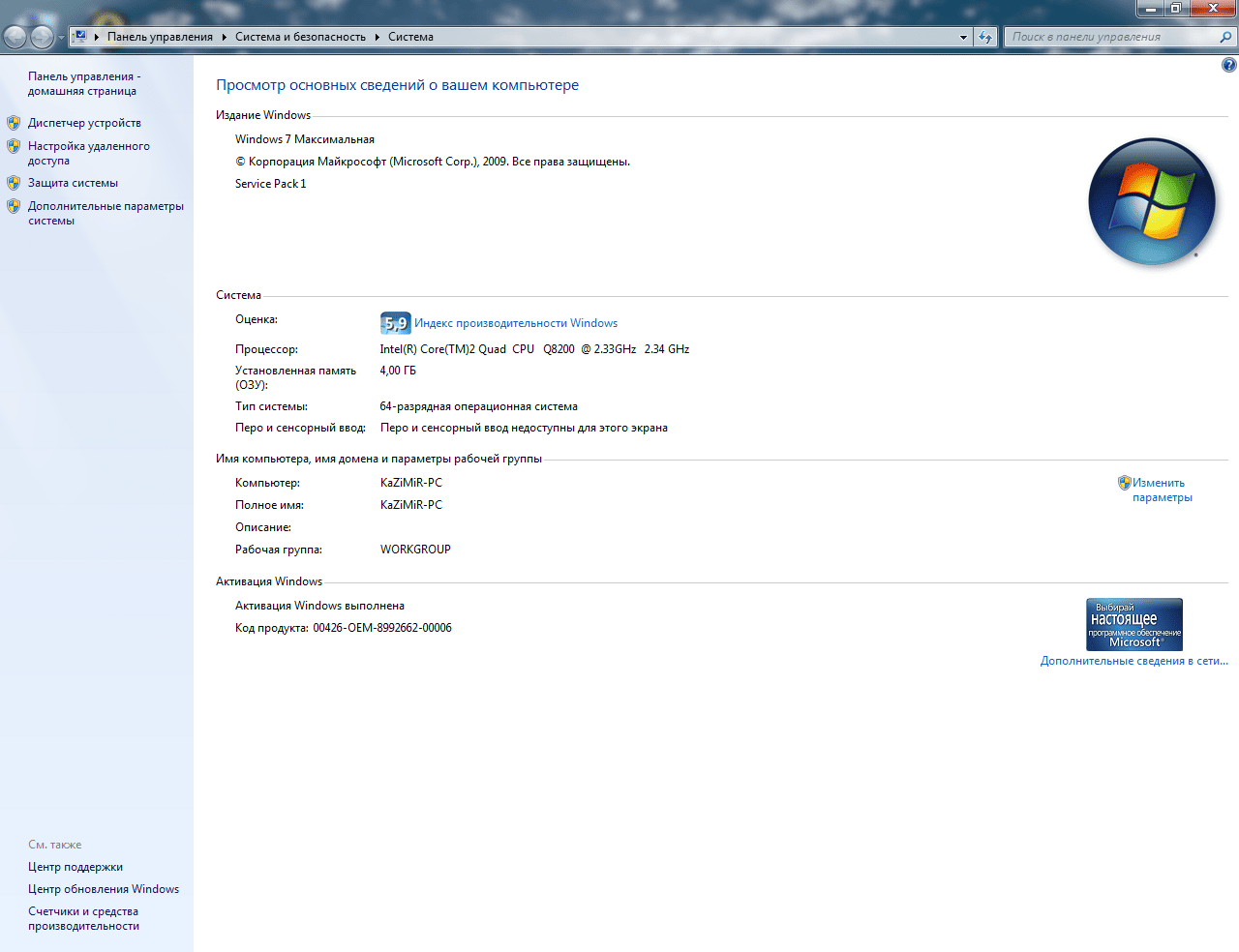Viewport: 1239px width, 952px height.
Task: Open 'Индекс производительности Windows' link
Action: pos(516,323)
